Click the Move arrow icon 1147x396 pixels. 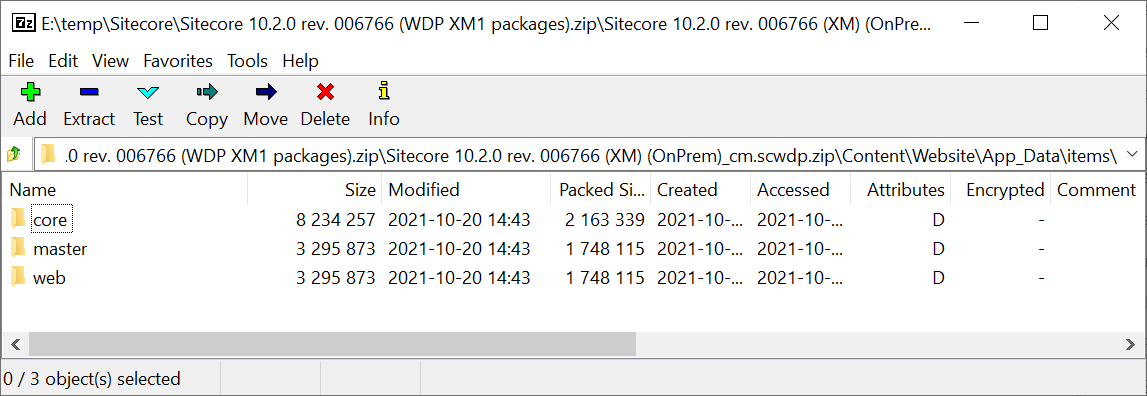pos(266,91)
